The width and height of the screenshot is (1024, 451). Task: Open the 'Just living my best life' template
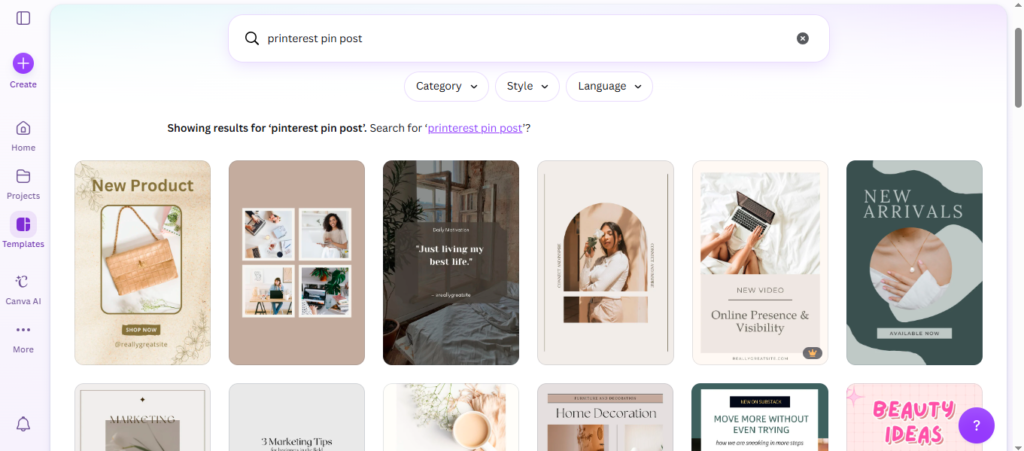coord(451,262)
